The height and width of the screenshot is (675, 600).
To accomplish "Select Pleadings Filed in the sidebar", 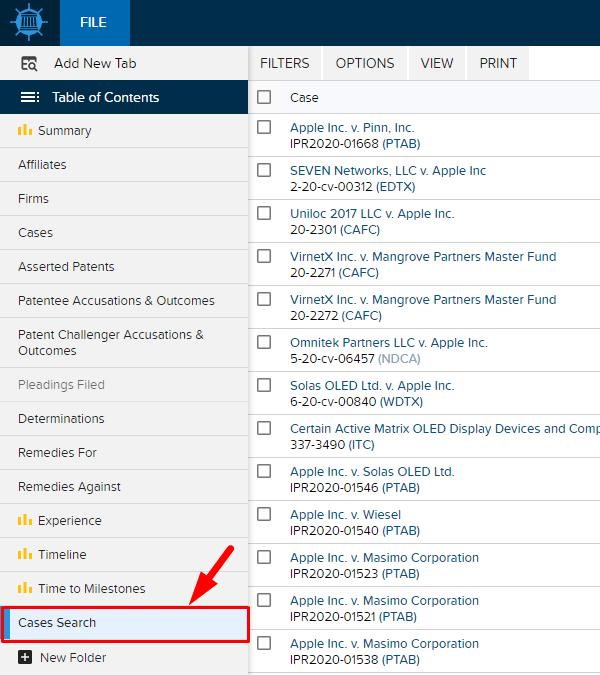I will click(124, 384).
